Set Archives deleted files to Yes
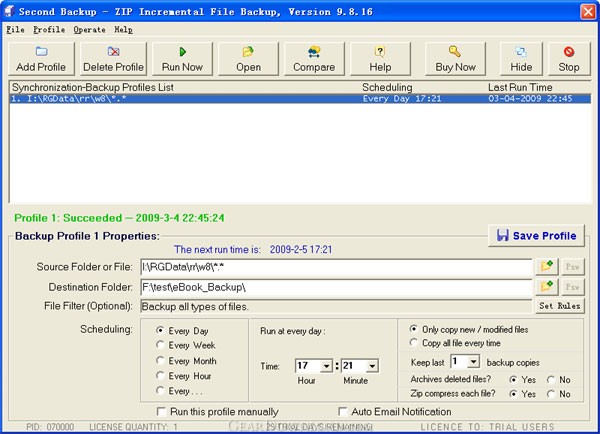Screen dimensions: 600x434 (523, 380)
